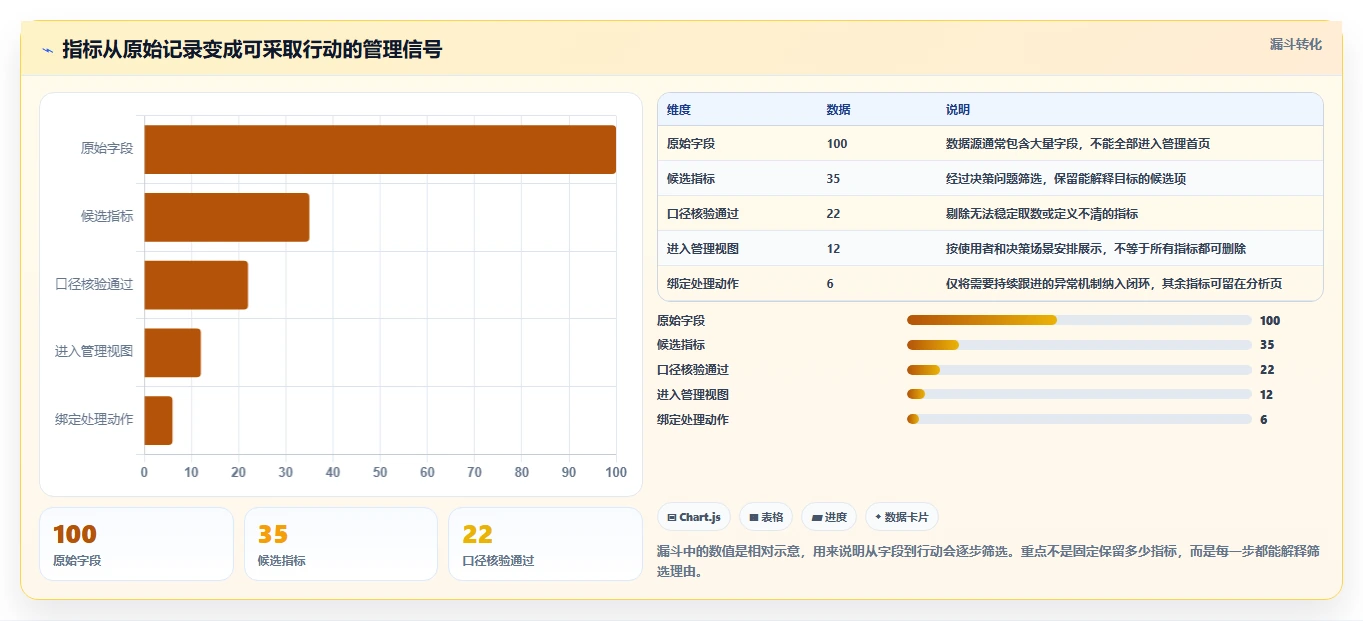Select the 表格 tag chip
The image size is (1363, 621).
(765, 517)
